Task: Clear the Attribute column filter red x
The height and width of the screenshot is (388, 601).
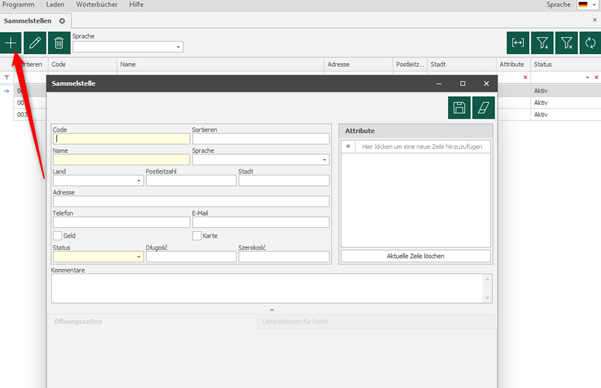Action: (x=525, y=77)
